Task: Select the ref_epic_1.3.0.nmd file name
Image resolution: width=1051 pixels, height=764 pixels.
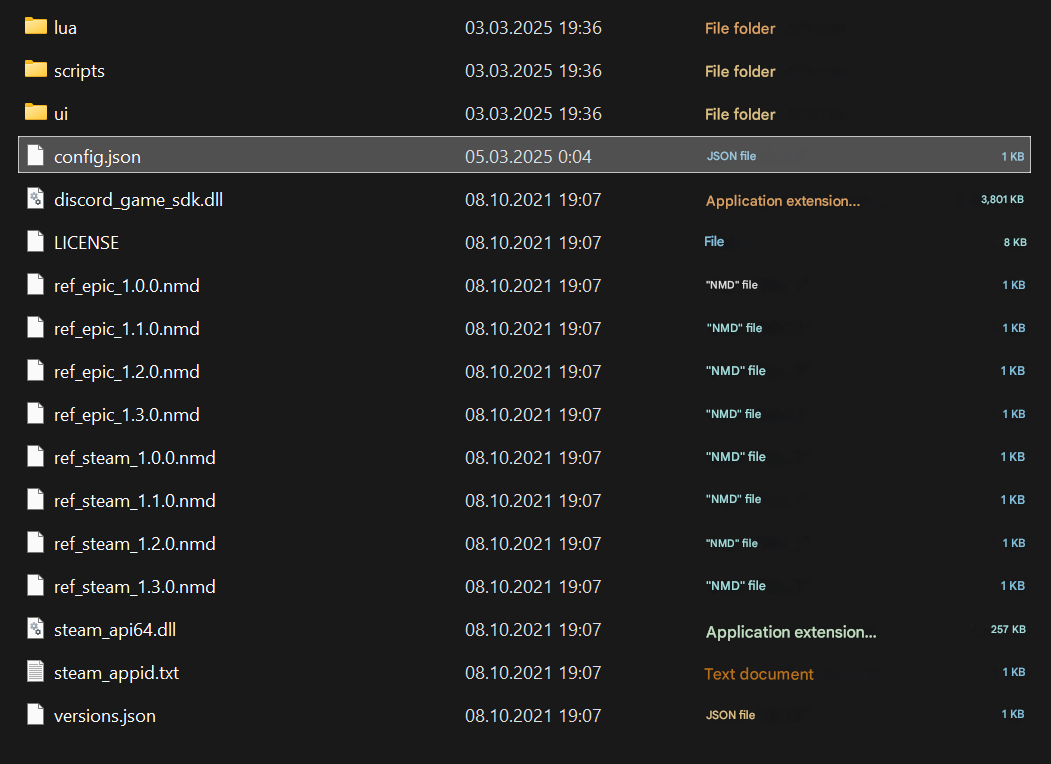Action: (127, 415)
